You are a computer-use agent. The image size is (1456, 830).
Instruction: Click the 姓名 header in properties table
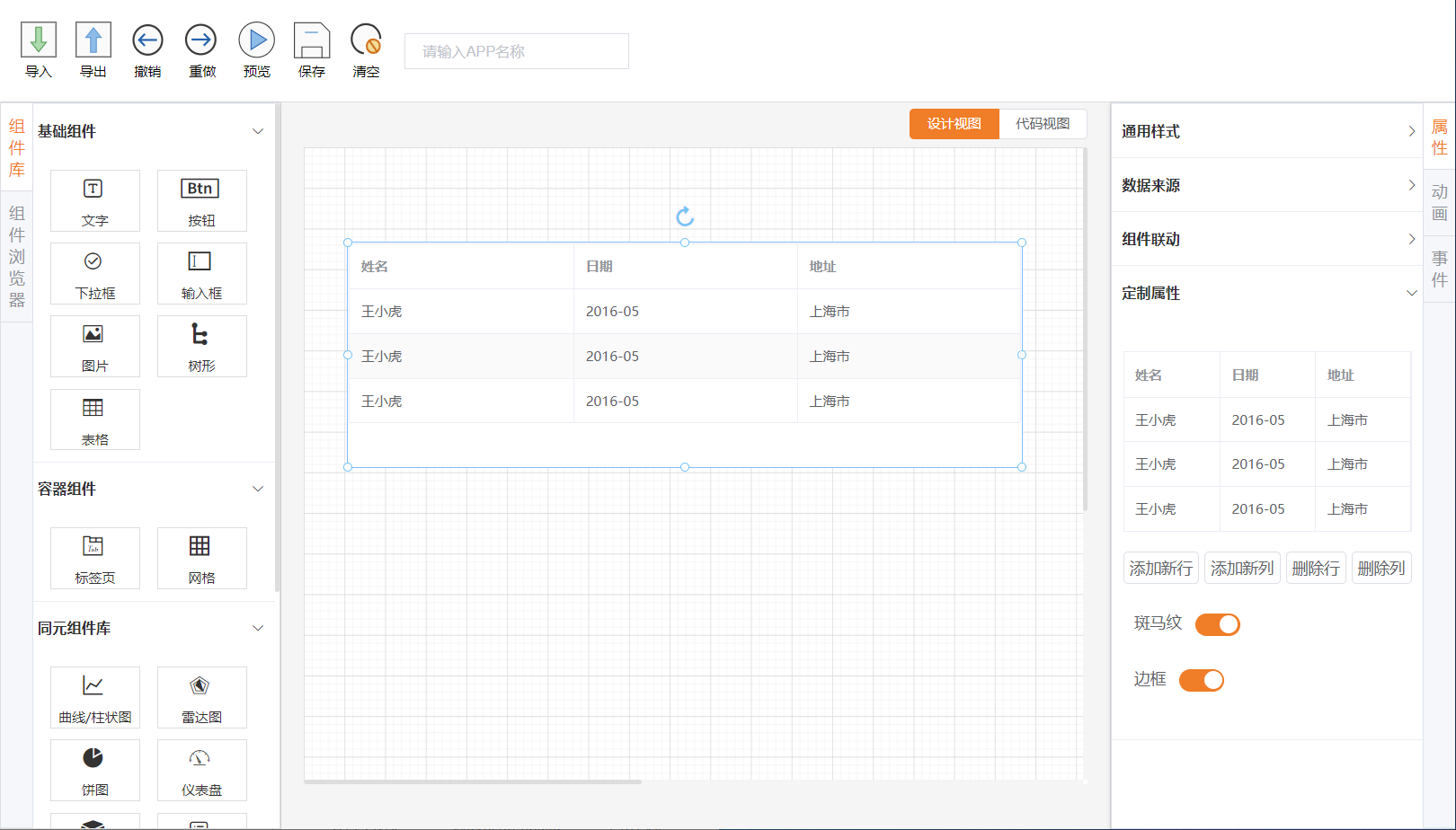tap(1149, 375)
